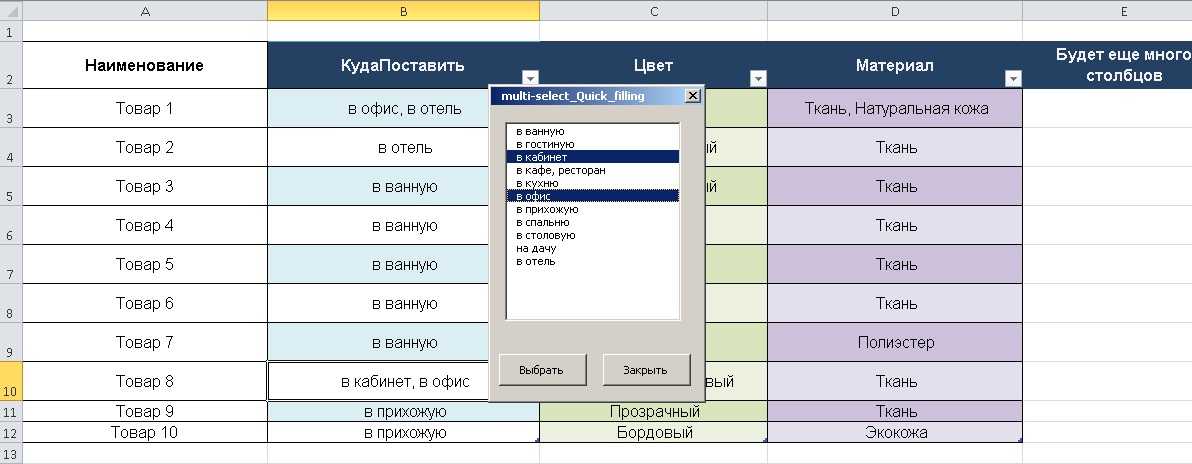Select cell 'Бордовый'
The height and width of the screenshot is (464, 1192).
654,433
